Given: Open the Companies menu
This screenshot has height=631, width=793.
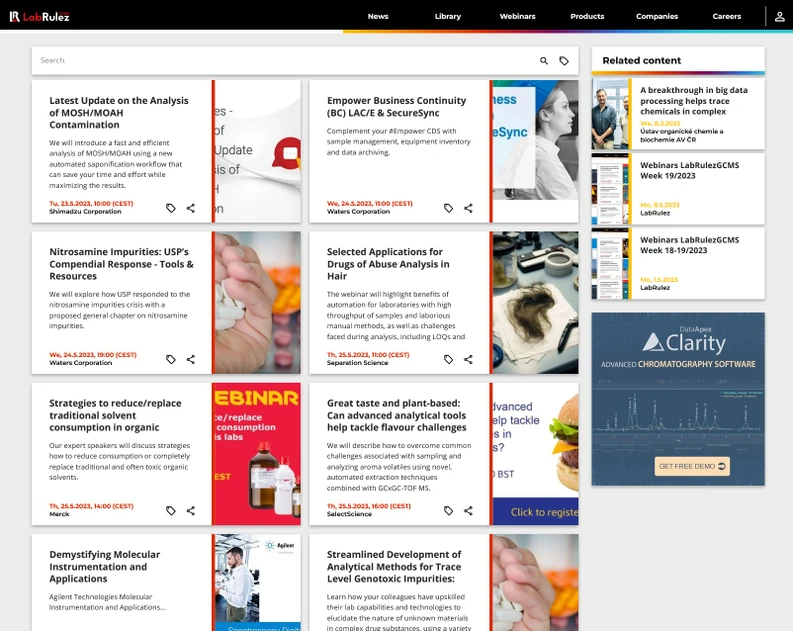Looking at the screenshot, I should (x=657, y=16).
